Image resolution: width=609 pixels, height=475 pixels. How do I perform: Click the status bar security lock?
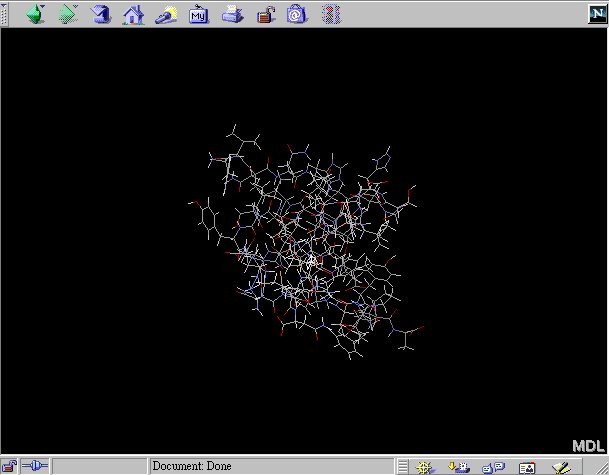[x=9, y=466]
